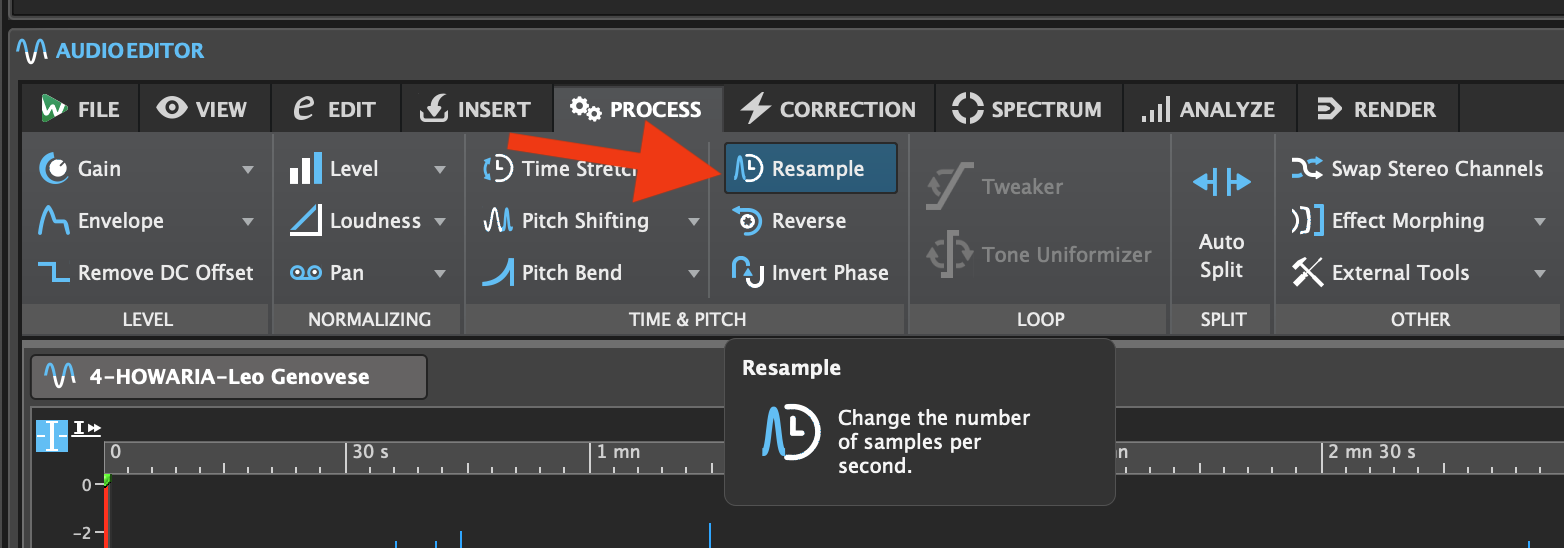Toggle the playback cursor mode icon

(x=87, y=429)
